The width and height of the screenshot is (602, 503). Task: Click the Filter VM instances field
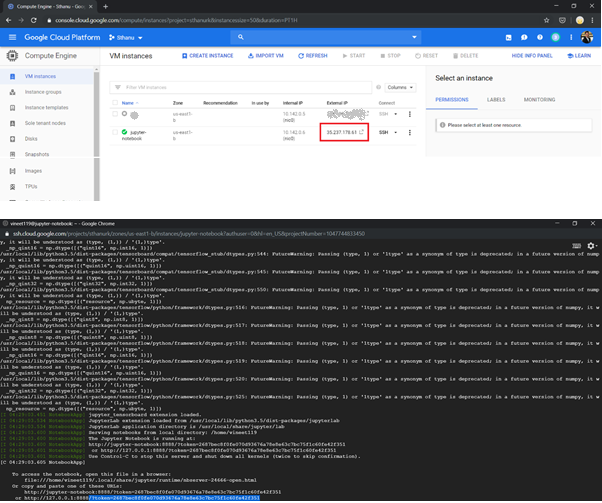(x=241, y=88)
